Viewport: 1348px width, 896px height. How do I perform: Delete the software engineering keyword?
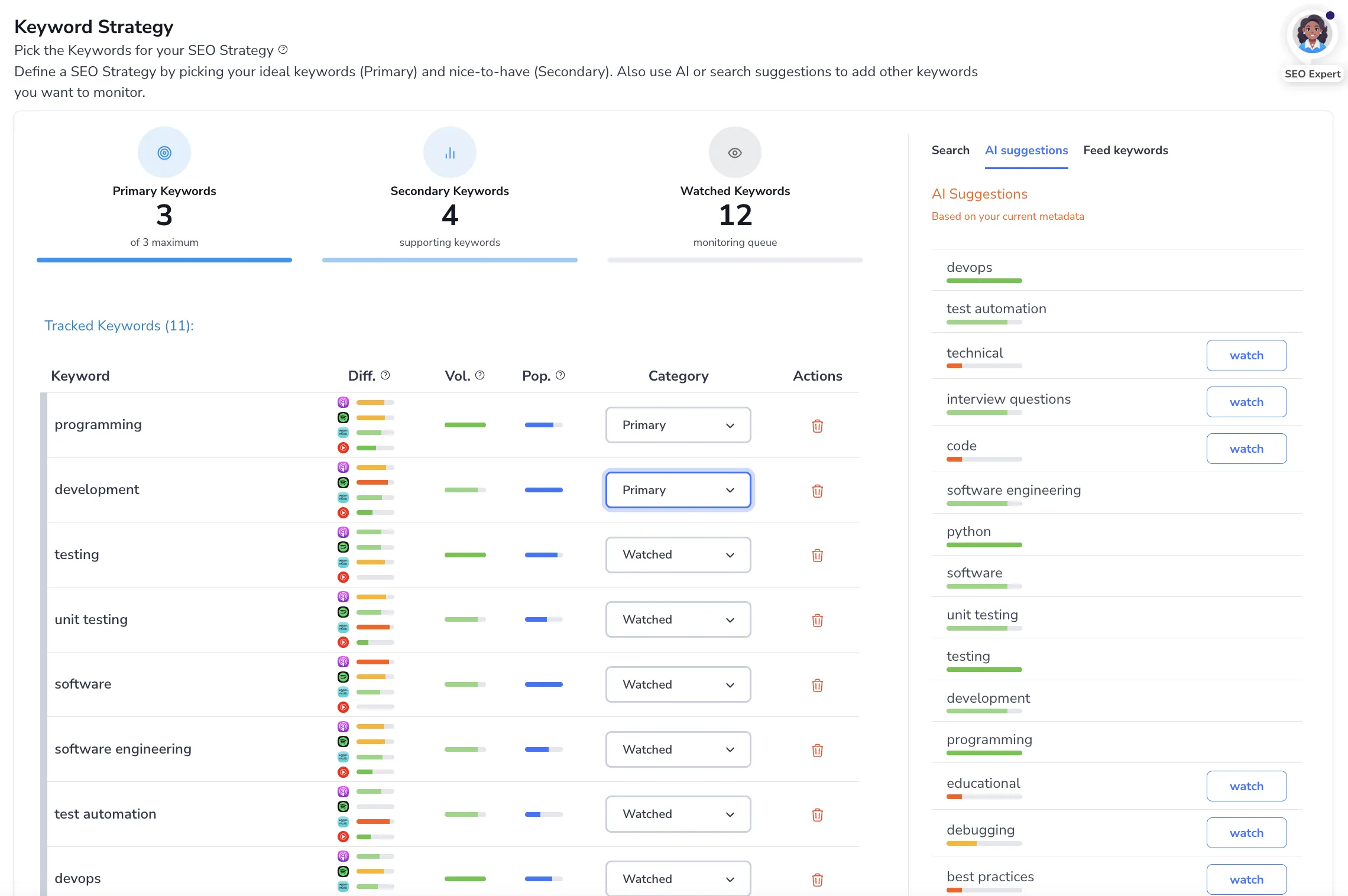point(817,750)
